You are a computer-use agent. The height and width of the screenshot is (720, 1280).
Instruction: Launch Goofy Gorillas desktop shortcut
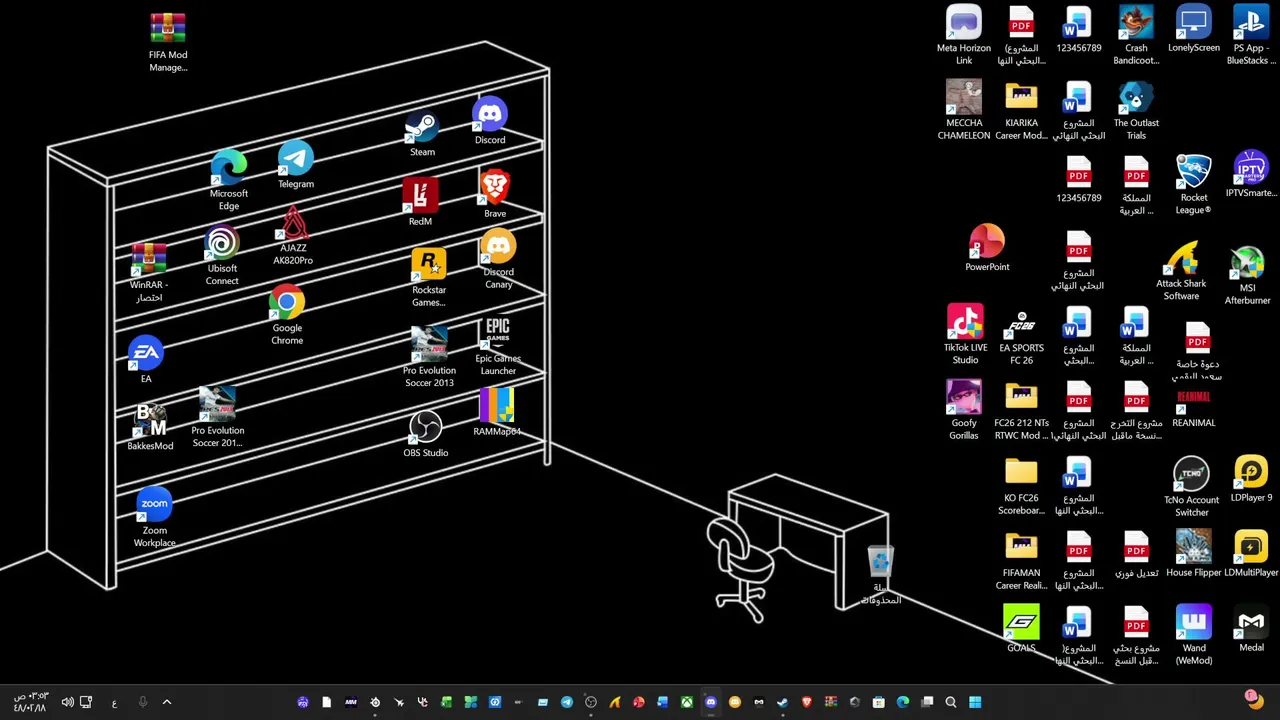(x=964, y=411)
